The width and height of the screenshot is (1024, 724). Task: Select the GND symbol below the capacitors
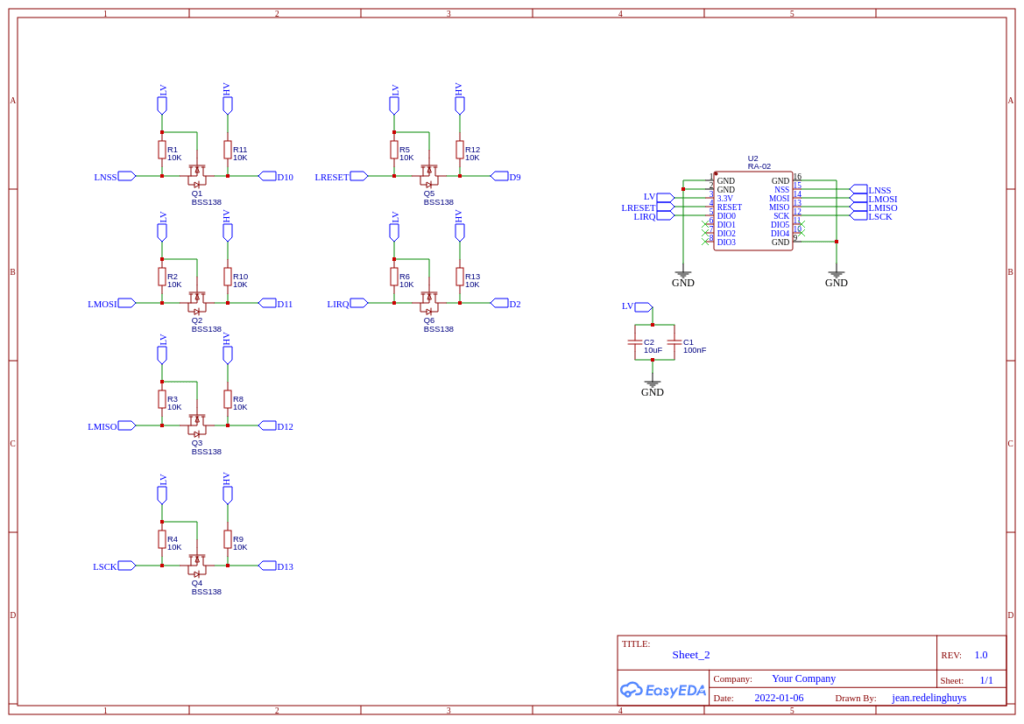(x=652, y=384)
